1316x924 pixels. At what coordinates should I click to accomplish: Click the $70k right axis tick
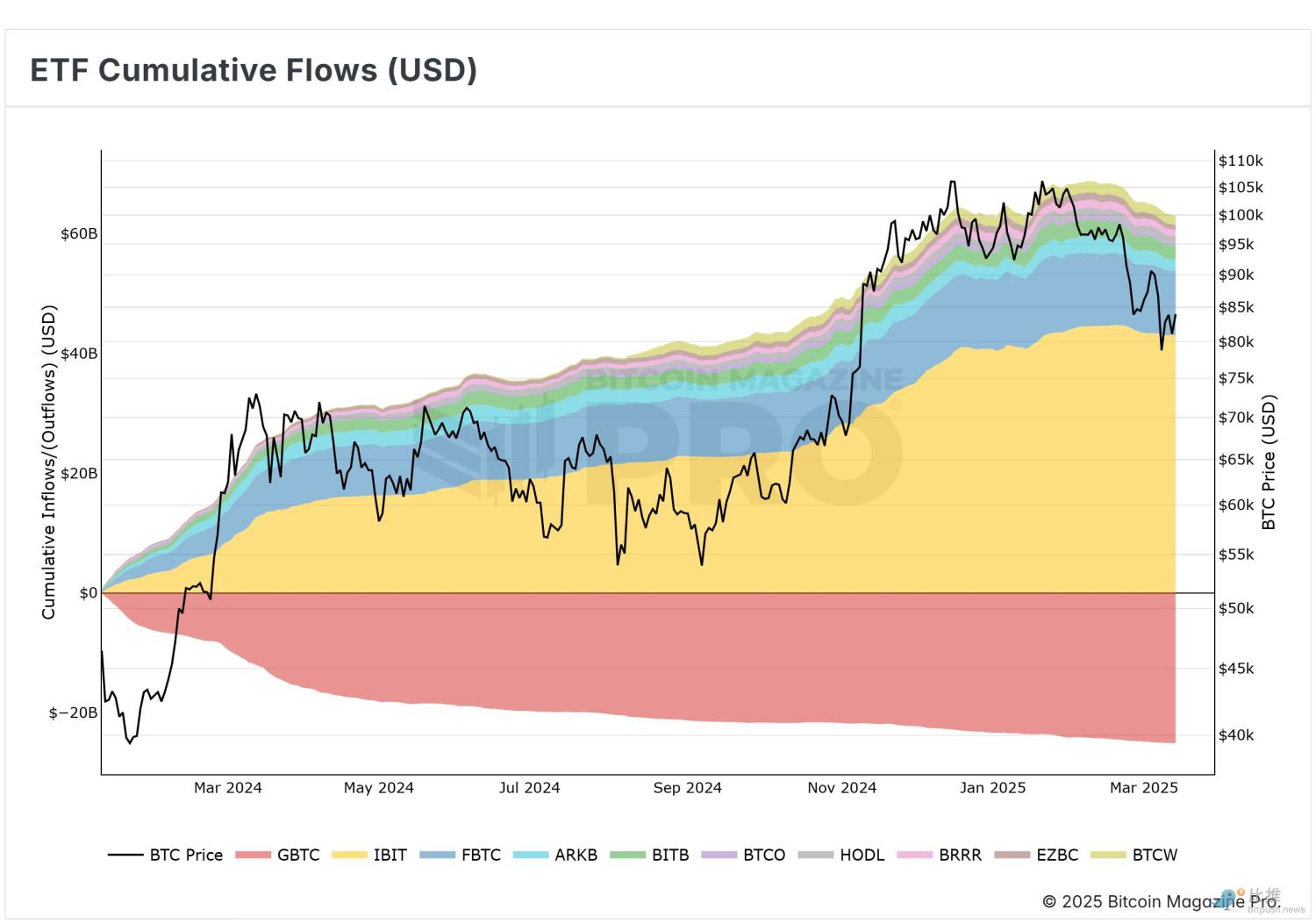click(x=1236, y=418)
